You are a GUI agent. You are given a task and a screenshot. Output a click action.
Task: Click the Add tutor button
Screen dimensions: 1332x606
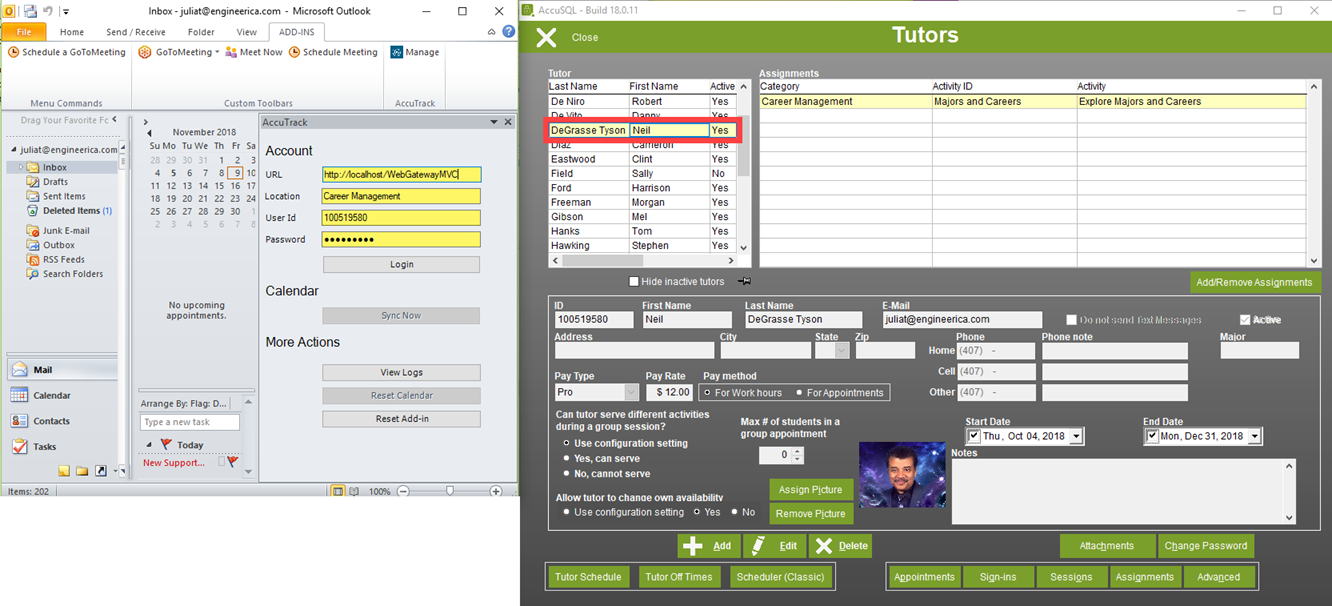[x=709, y=546]
